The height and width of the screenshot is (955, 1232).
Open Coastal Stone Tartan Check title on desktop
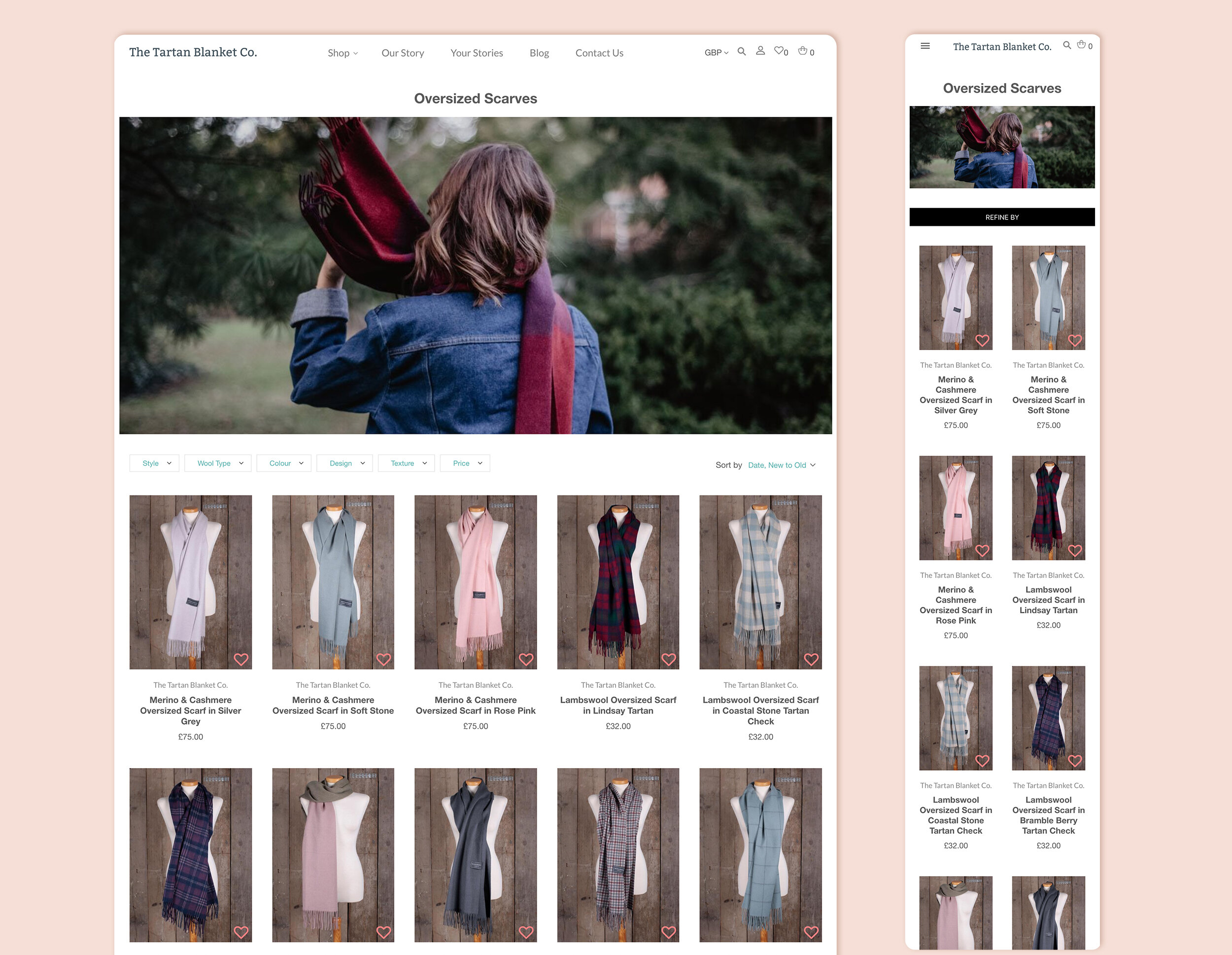(x=760, y=710)
